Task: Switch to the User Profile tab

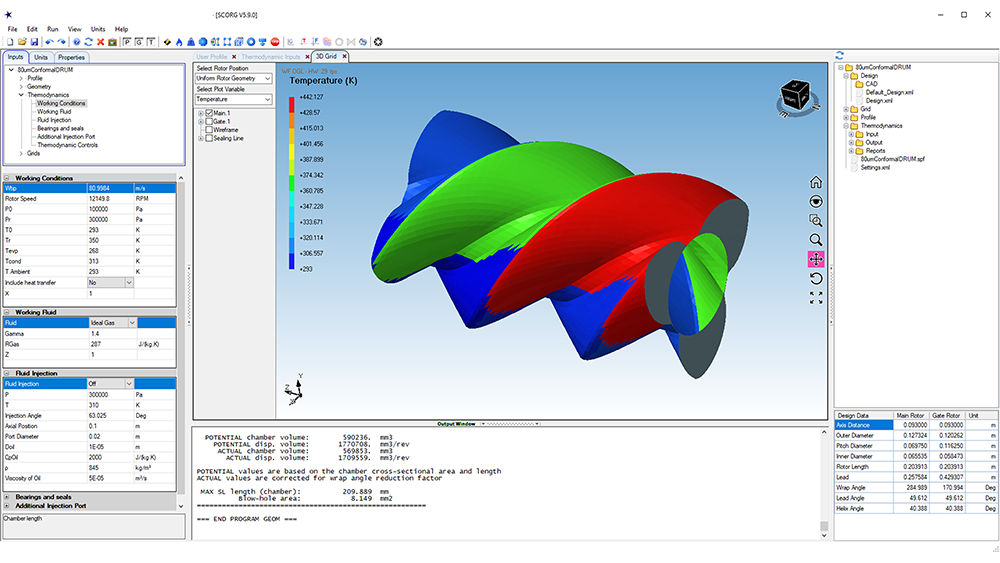Action: coord(211,57)
